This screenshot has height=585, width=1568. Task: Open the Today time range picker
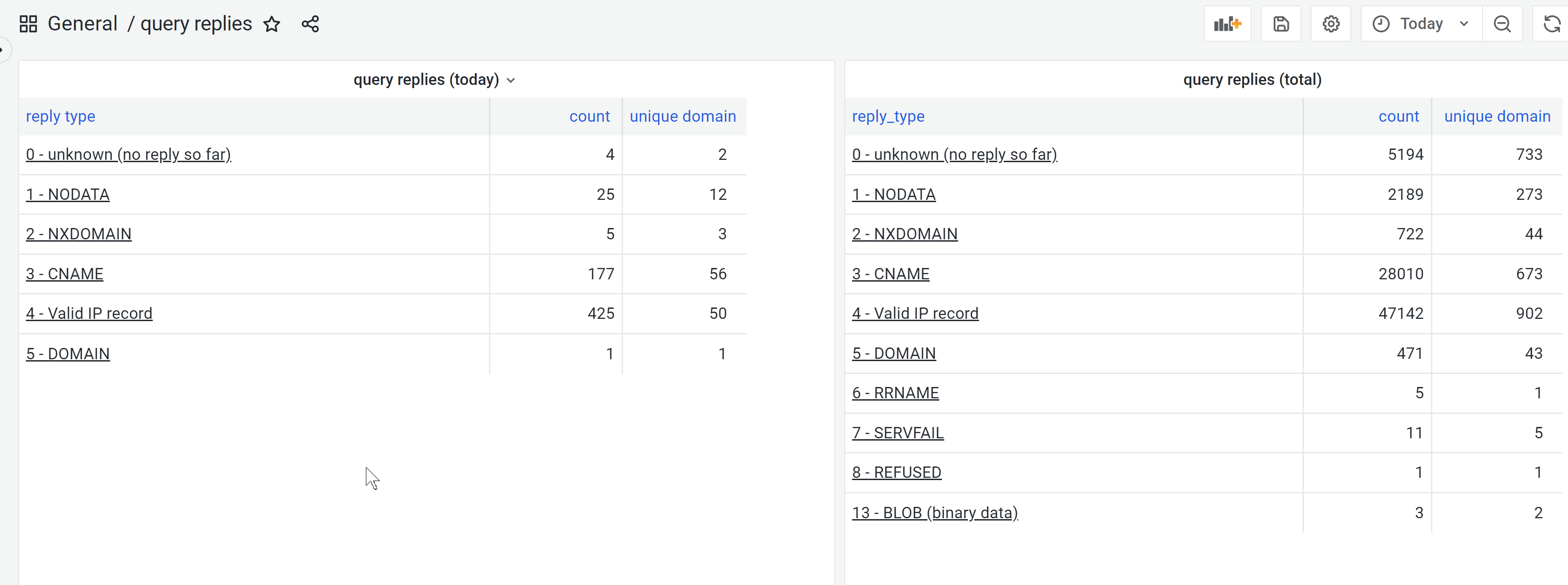pos(1421,25)
